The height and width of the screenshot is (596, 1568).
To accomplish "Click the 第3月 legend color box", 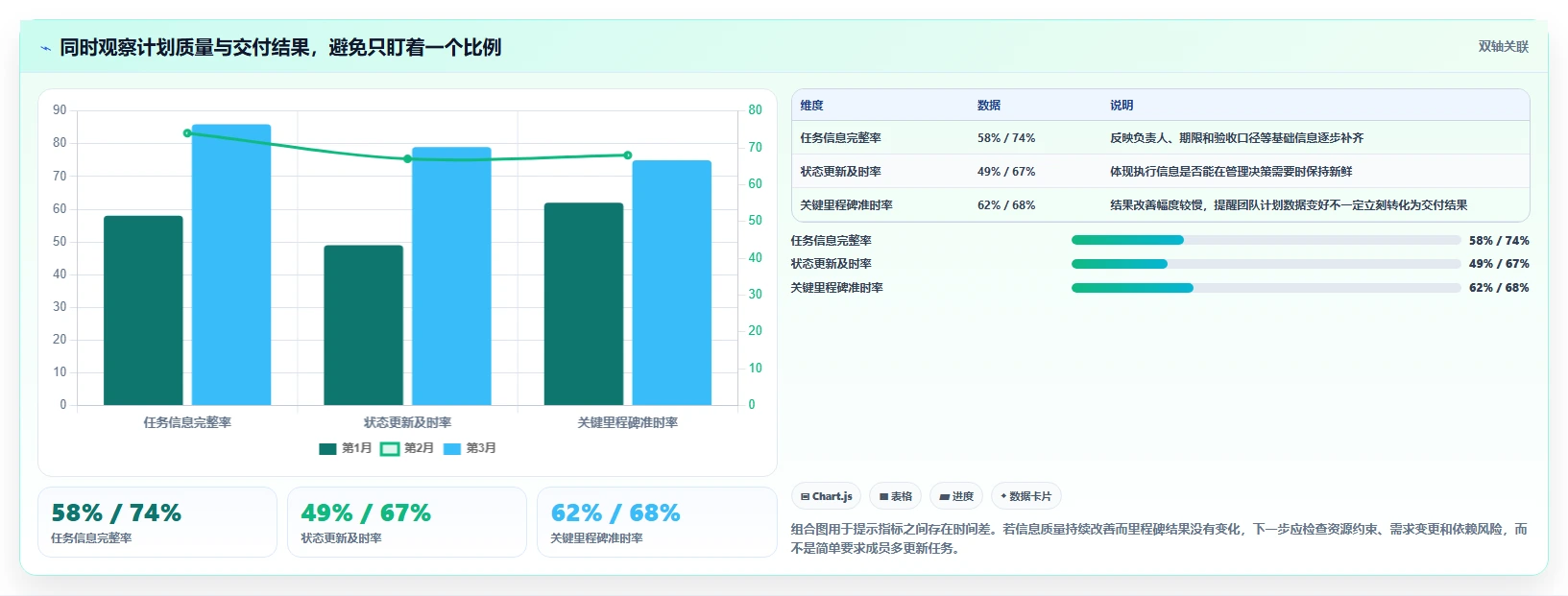I will tap(452, 448).
